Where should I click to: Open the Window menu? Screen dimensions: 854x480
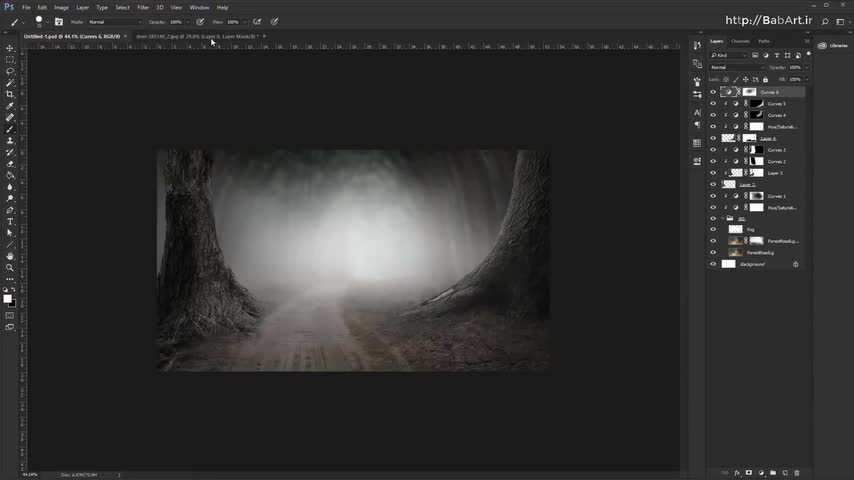pyautogui.click(x=199, y=8)
